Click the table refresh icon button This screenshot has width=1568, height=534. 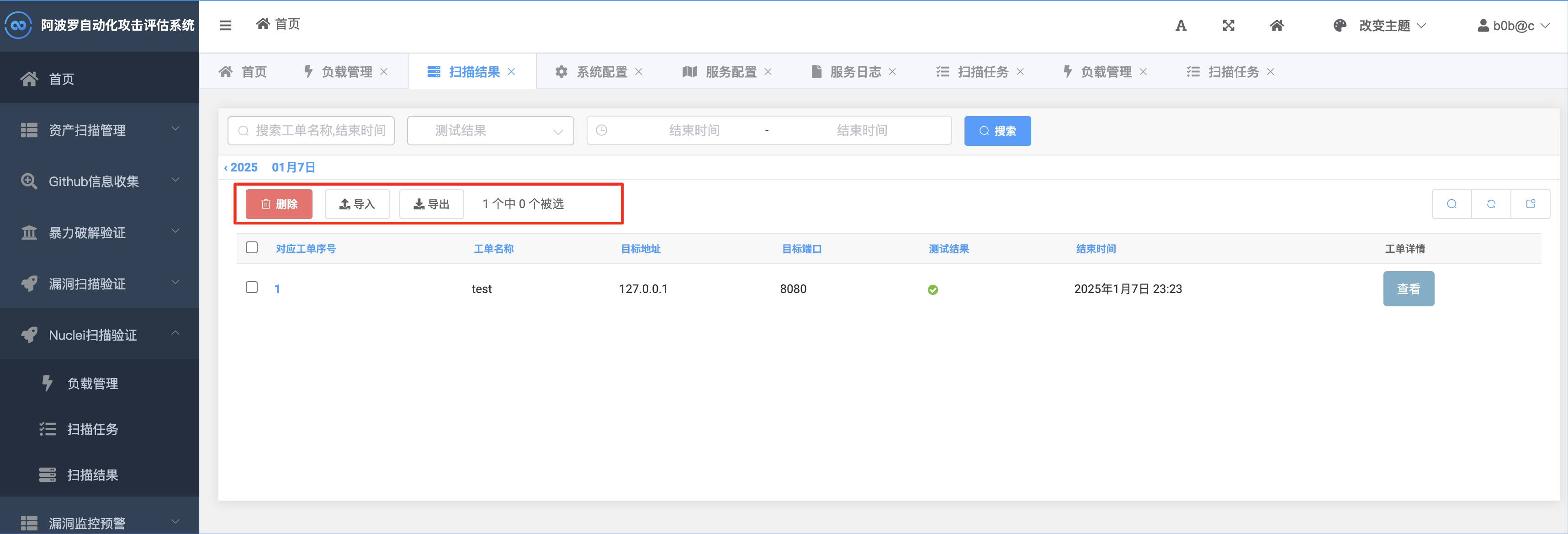(1491, 204)
